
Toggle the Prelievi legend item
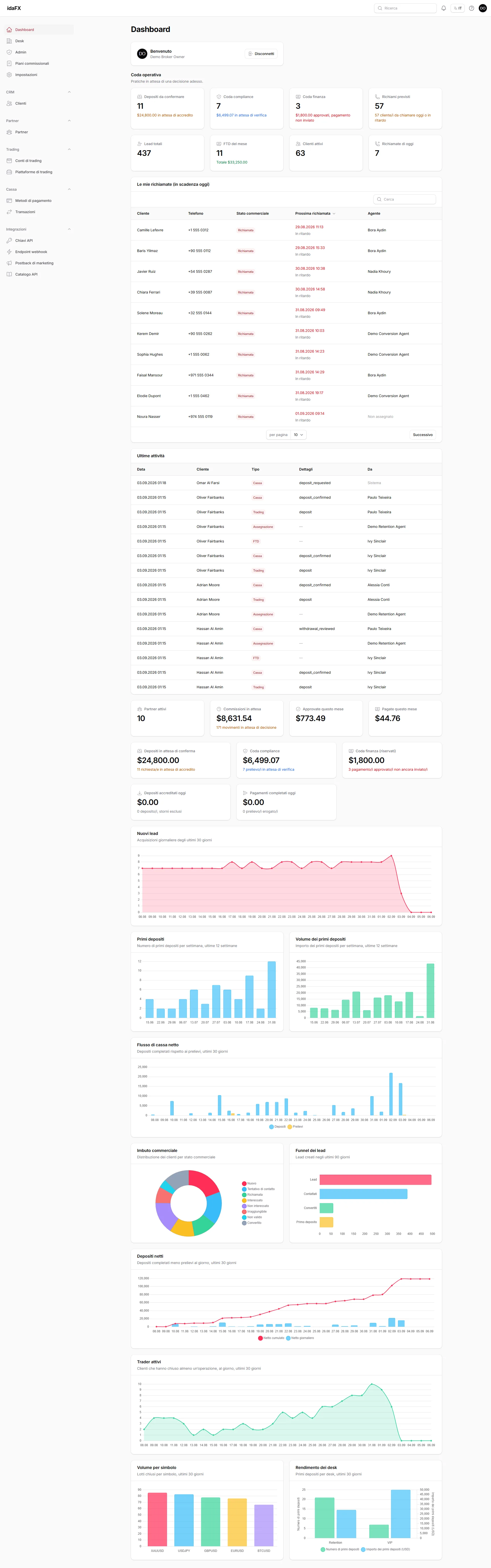(295, 1127)
